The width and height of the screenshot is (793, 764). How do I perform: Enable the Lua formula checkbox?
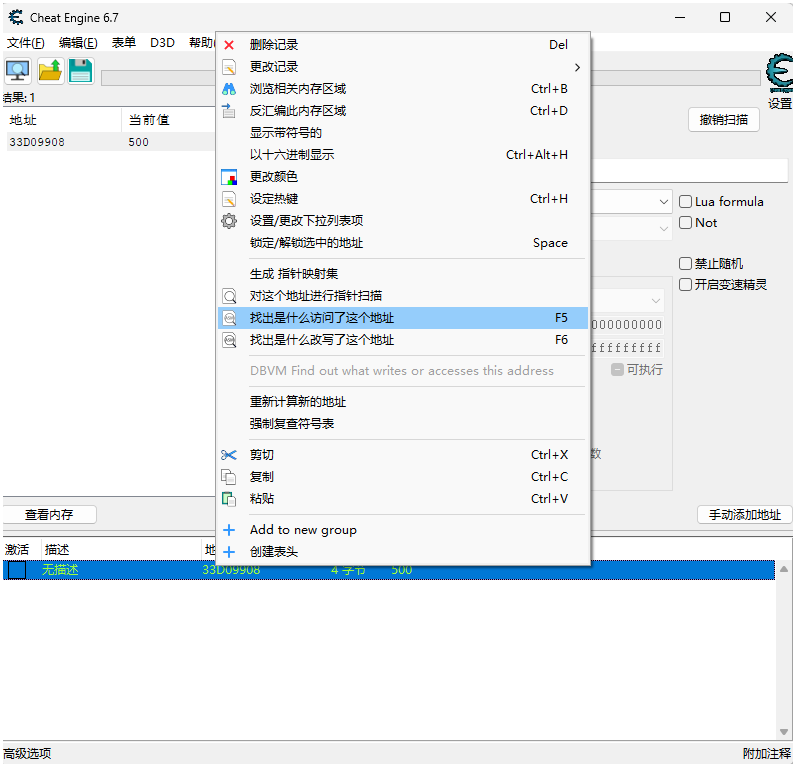[x=686, y=202]
